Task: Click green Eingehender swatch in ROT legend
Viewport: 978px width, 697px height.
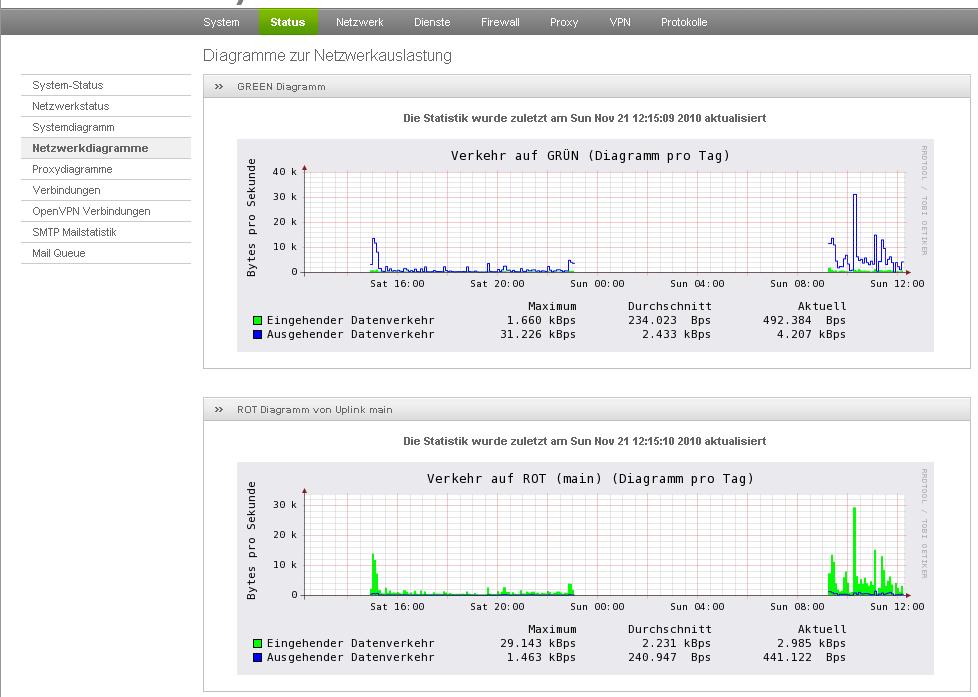Action: point(258,644)
